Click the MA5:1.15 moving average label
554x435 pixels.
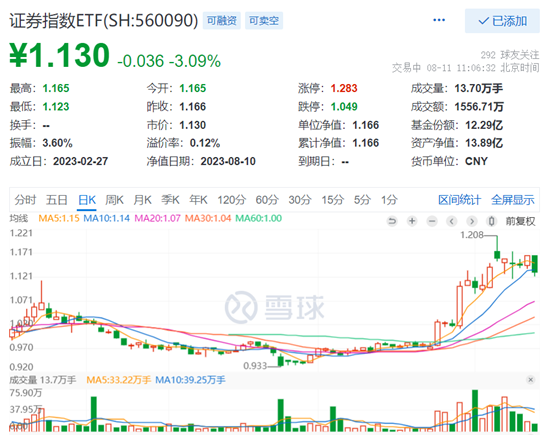coord(59,218)
